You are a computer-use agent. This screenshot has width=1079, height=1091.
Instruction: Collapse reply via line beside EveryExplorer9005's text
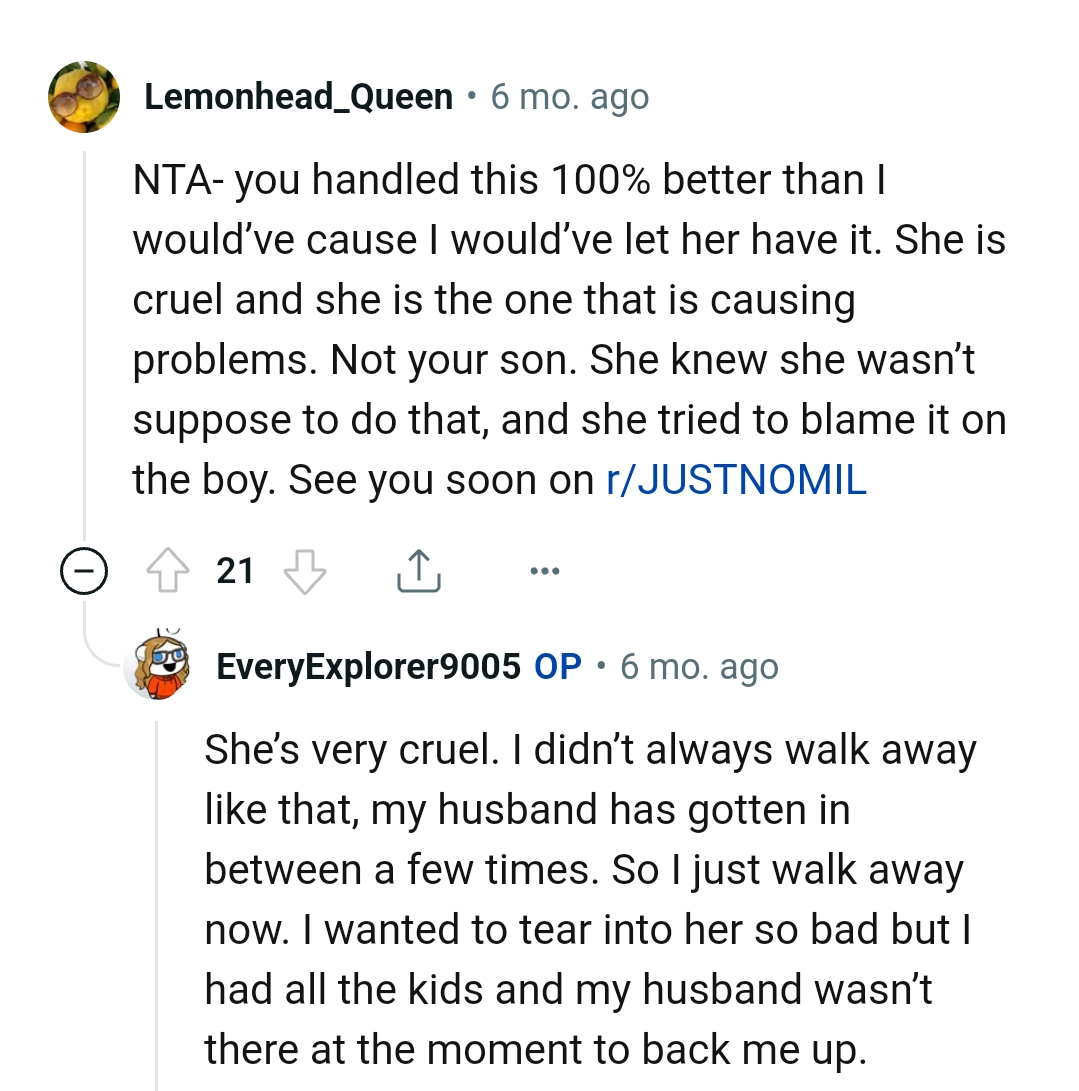click(157, 900)
